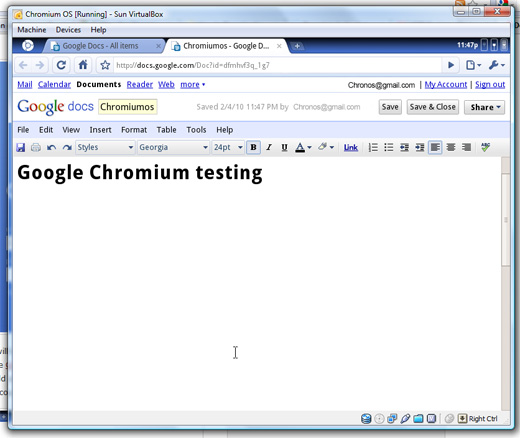The height and width of the screenshot is (438, 520).
Task: Go back in browser
Action: pos(23,65)
